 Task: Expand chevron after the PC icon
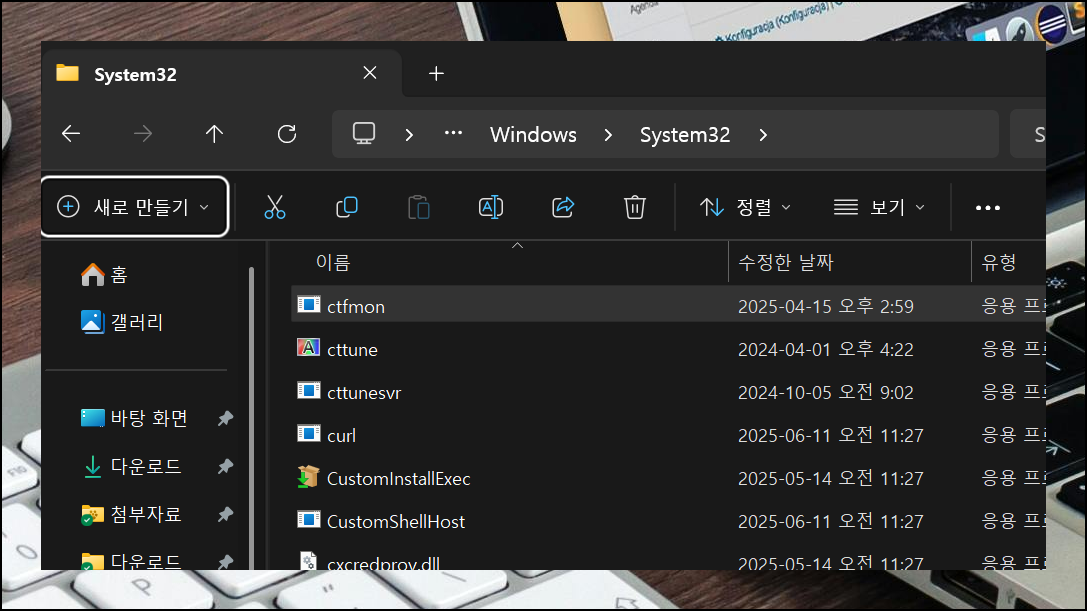(409, 135)
